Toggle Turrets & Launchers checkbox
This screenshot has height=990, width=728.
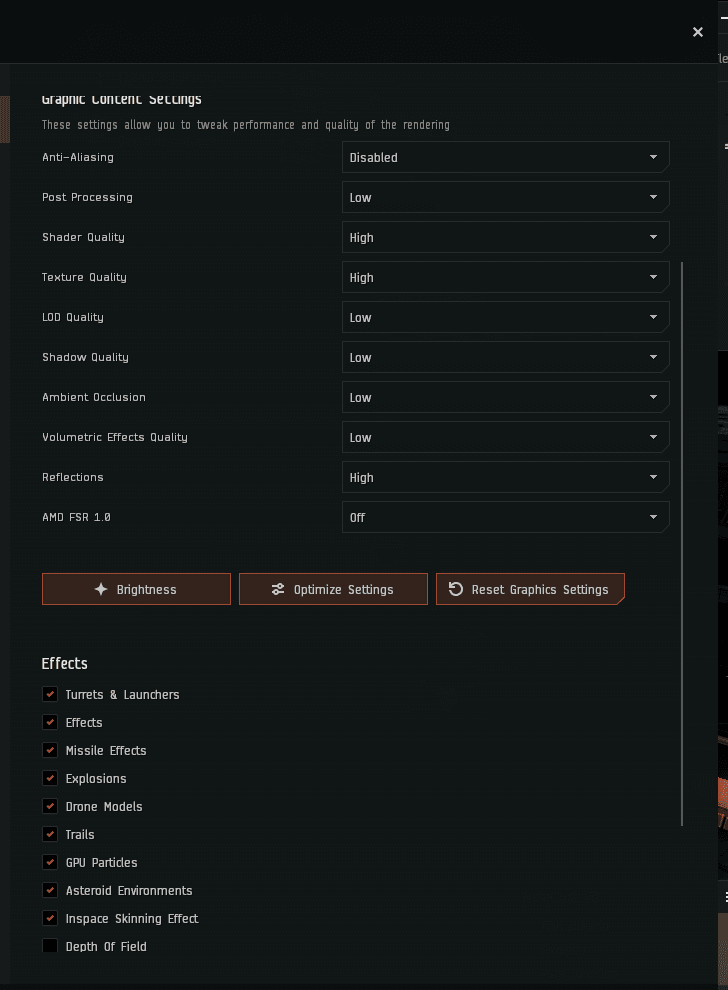[x=50, y=694]
